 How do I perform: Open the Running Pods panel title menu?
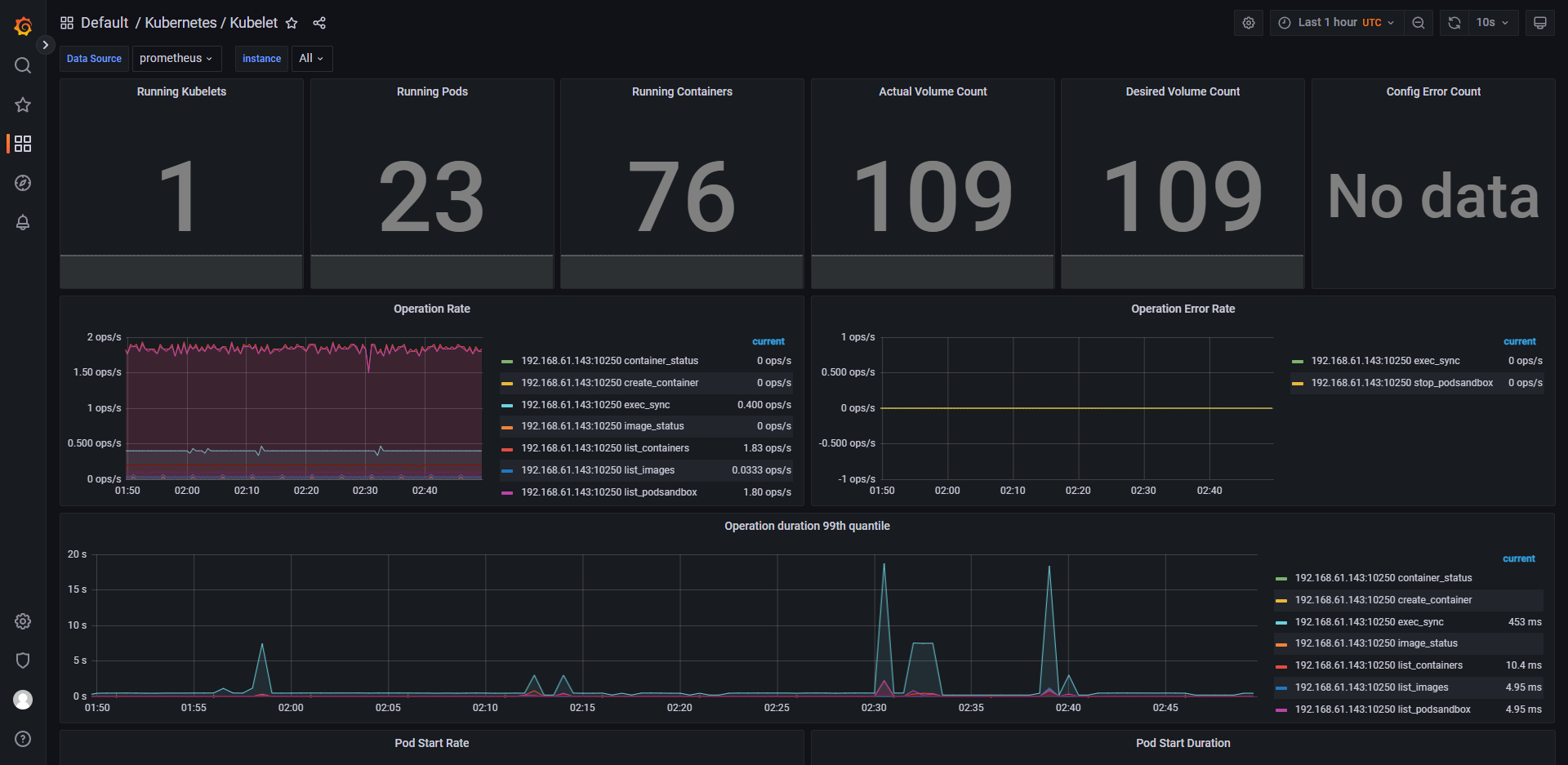(x=432, y=91)
